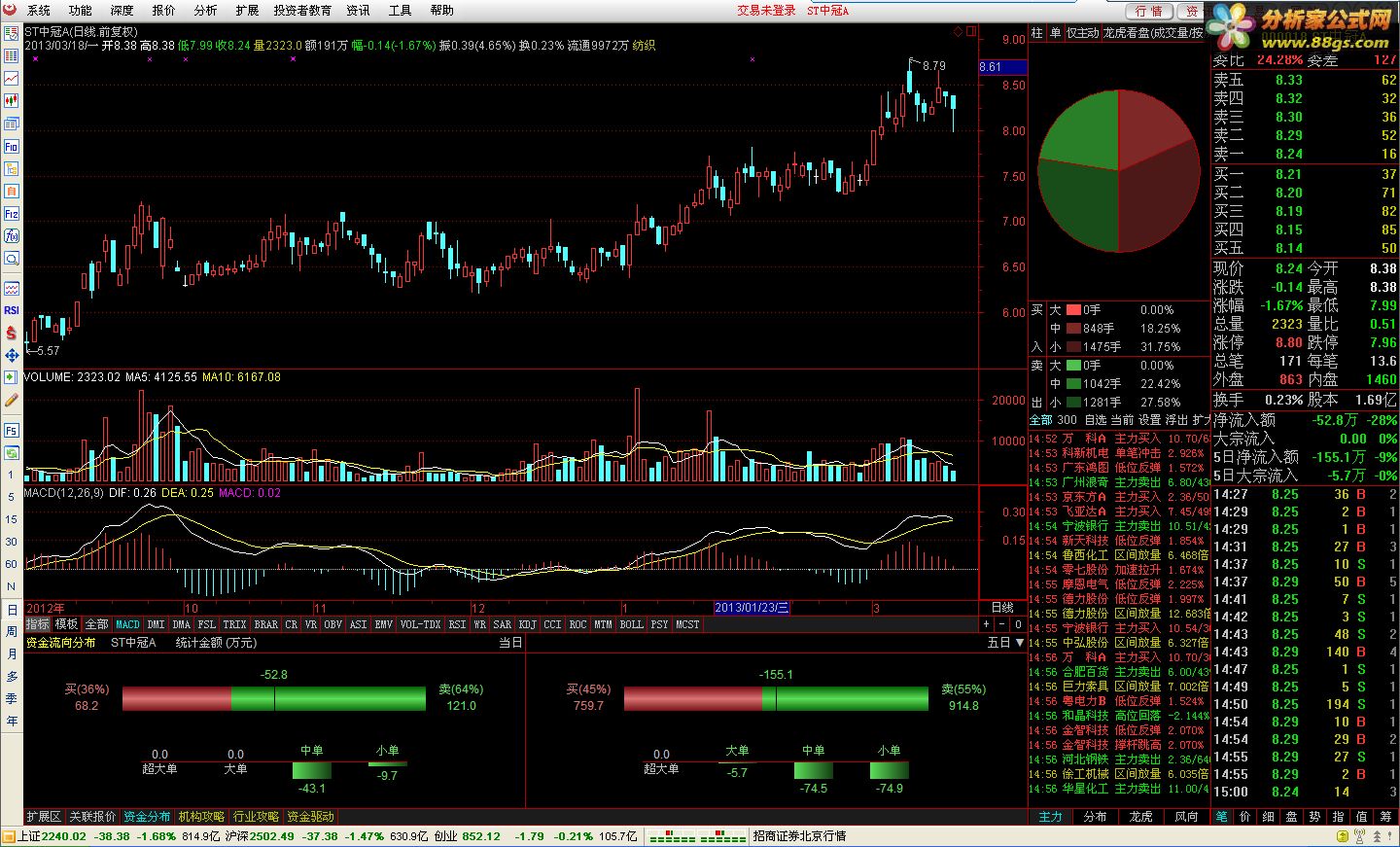
Task: Open the f(x) formula manager icon
Action: [x=12, y=236]
